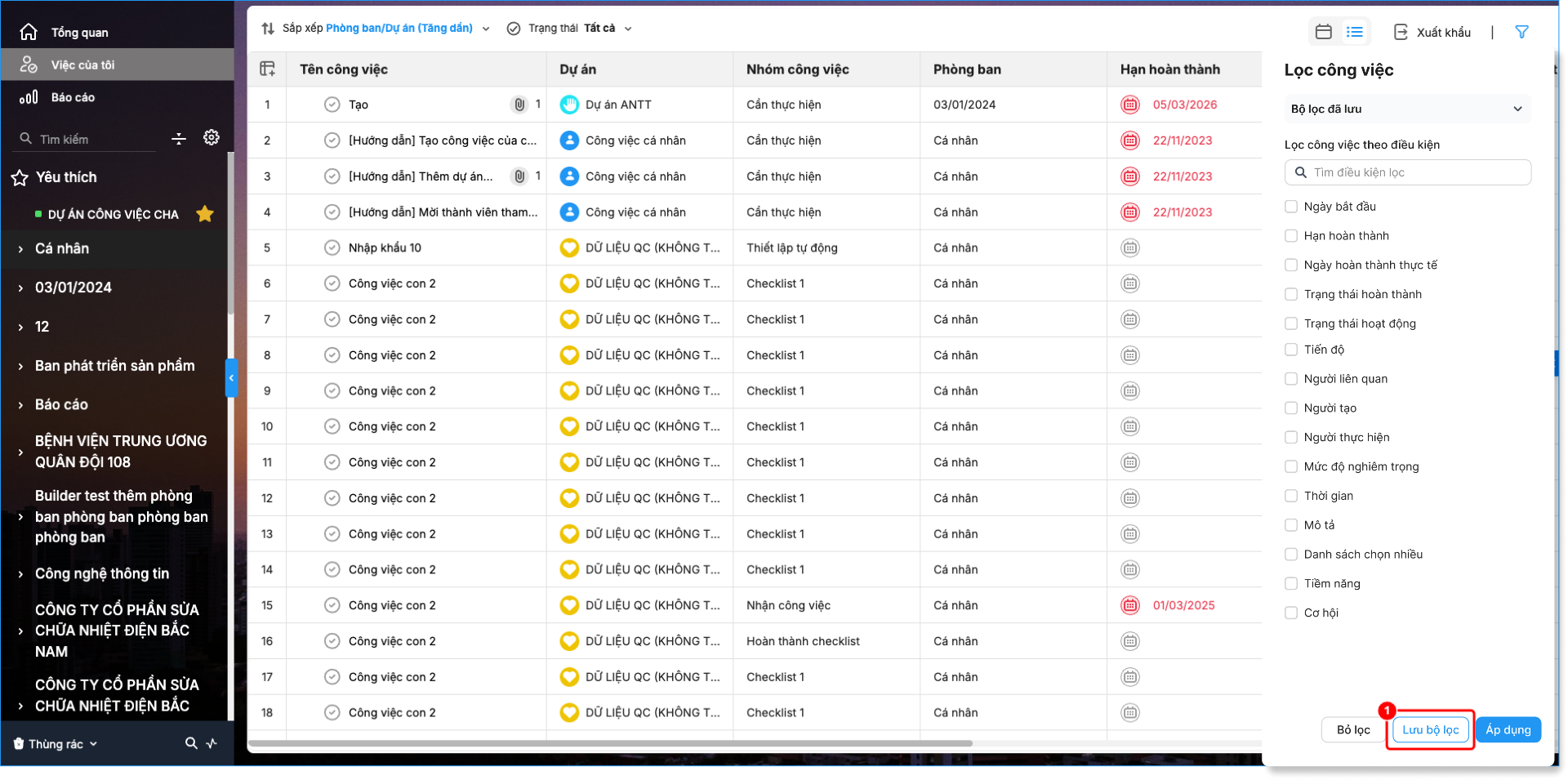The height and width of the screenshot is (780, 1568).
Task: Click Xuất khẩu export button
Action: coord(1432,32)
